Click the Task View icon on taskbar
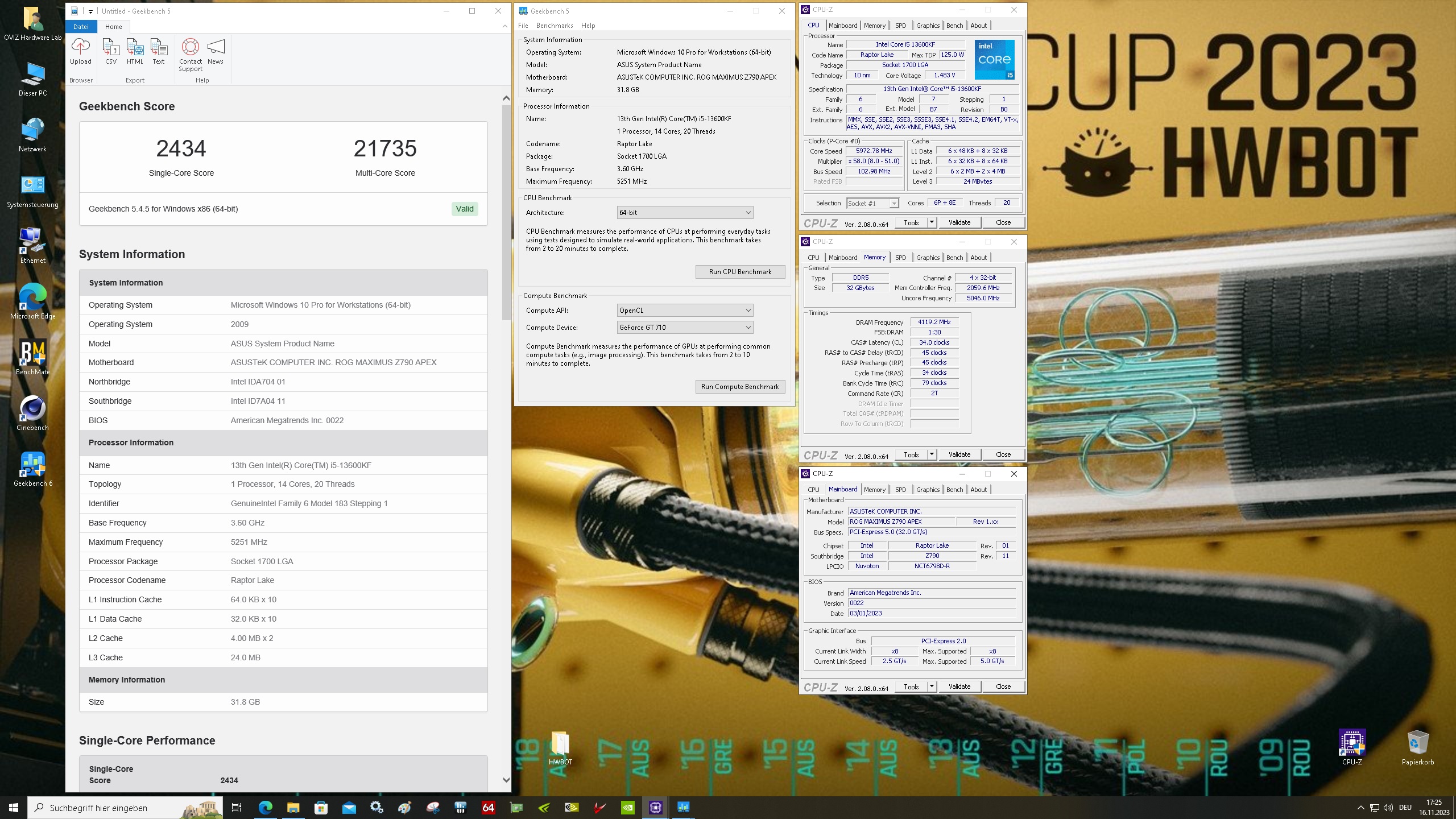This screenshot has width=1456, height=819. coord(237,808)
